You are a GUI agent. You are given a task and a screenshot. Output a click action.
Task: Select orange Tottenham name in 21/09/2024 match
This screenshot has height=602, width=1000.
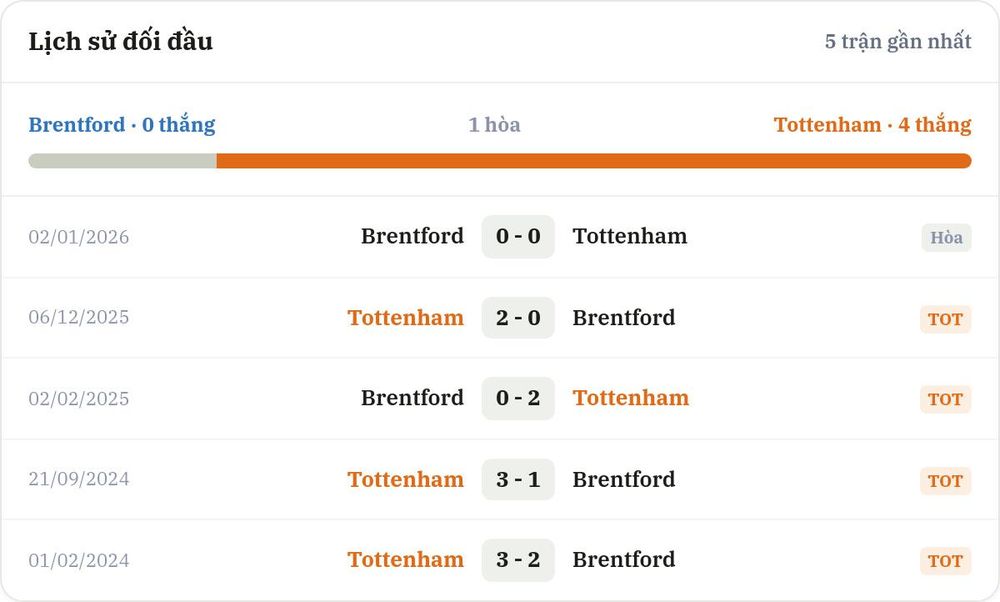pyautogui.click(x=406, y=479)
